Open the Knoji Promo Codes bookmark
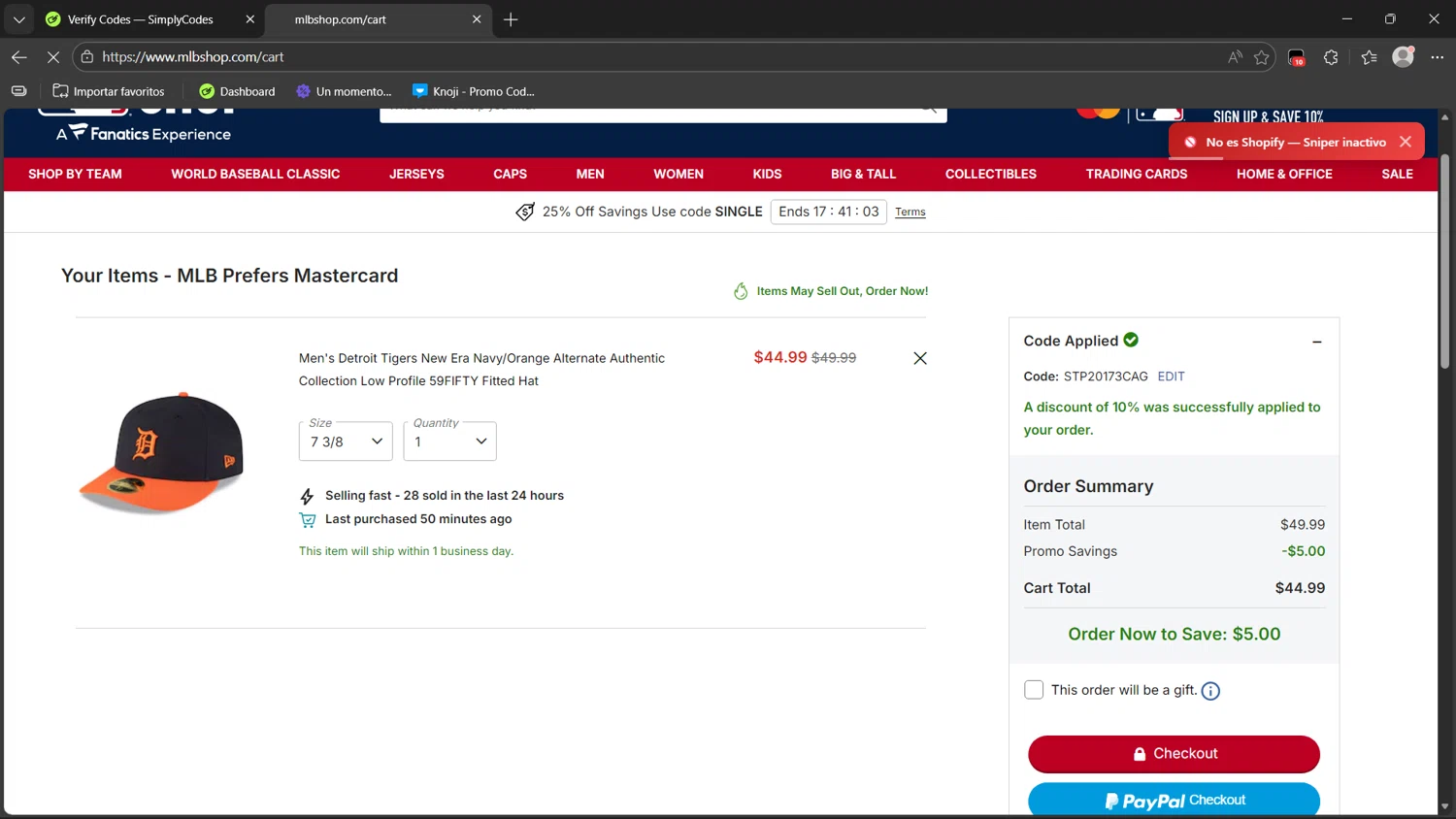Viewport: 1456px width, 819px height. (x=474, y=91)
